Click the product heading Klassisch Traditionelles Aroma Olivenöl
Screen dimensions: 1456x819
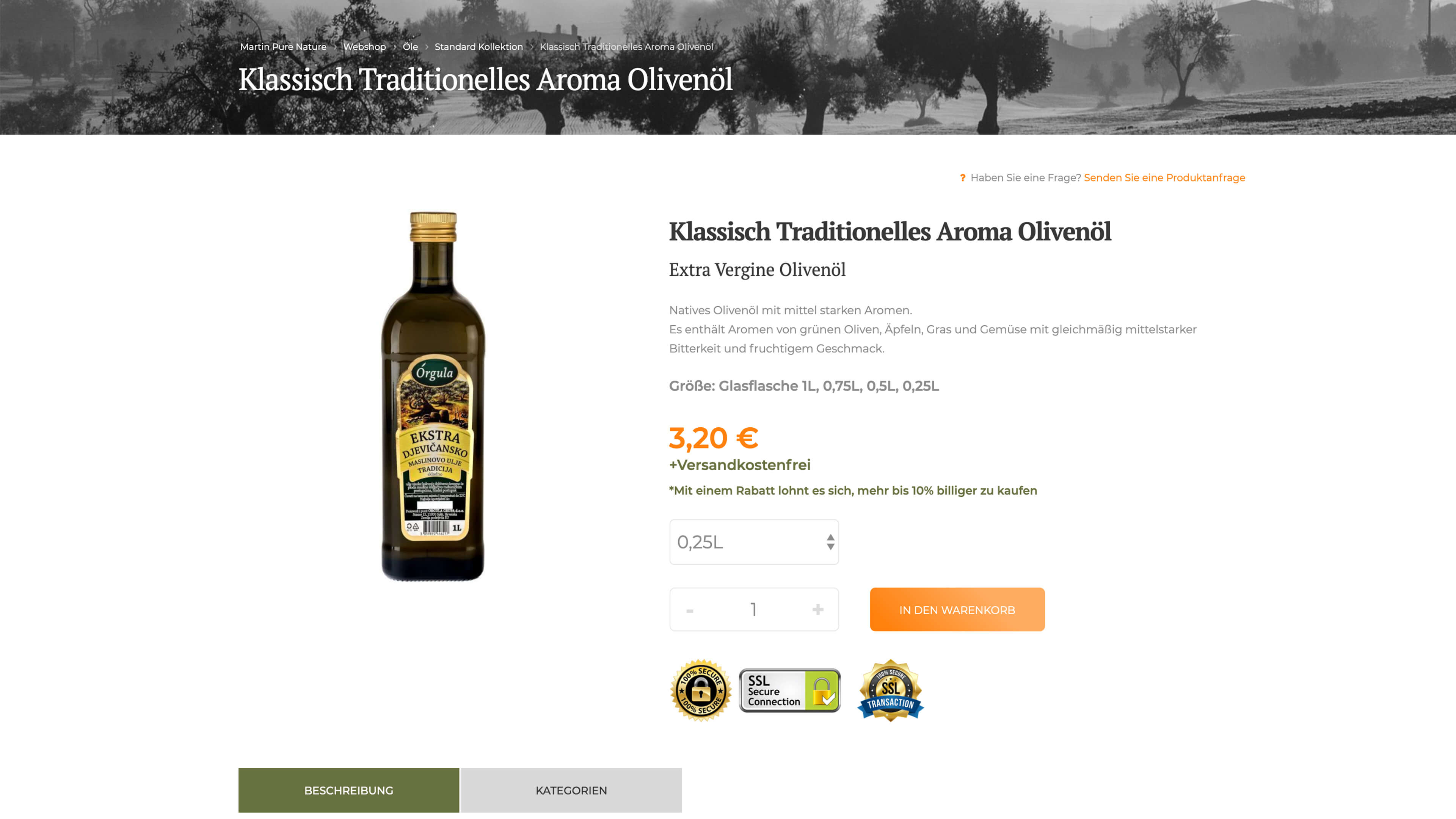click(x=890, y=232)
